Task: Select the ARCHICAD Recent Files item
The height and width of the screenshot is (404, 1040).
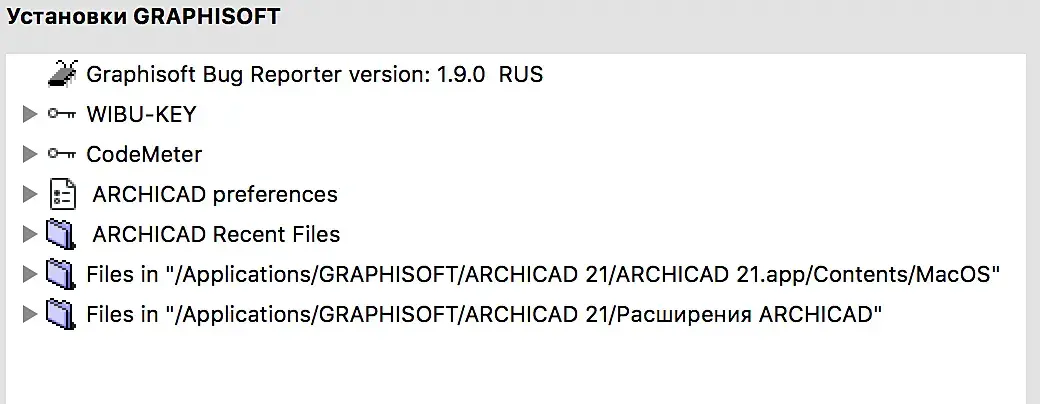Action: click(216, 235)
